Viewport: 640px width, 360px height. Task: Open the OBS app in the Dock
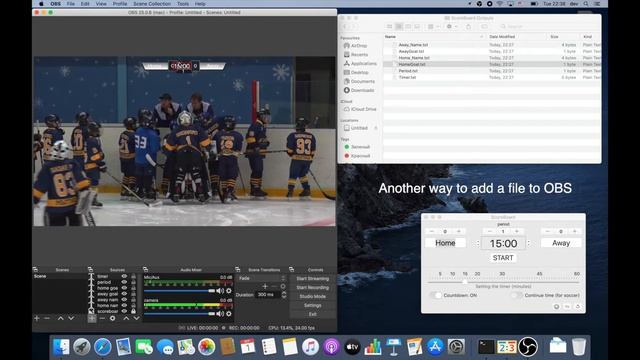click(528, 347)
